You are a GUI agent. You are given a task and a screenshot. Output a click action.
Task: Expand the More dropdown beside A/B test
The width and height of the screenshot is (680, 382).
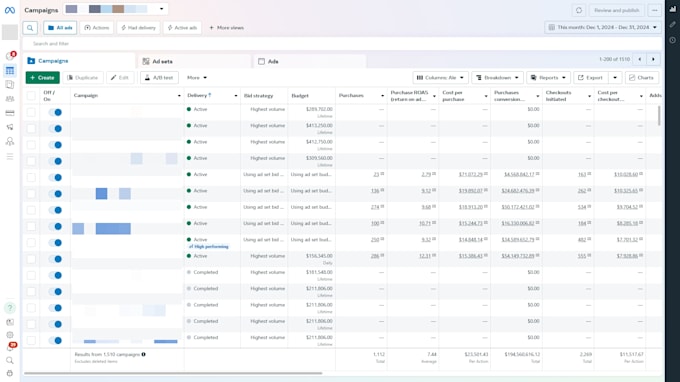coord(196,78)
